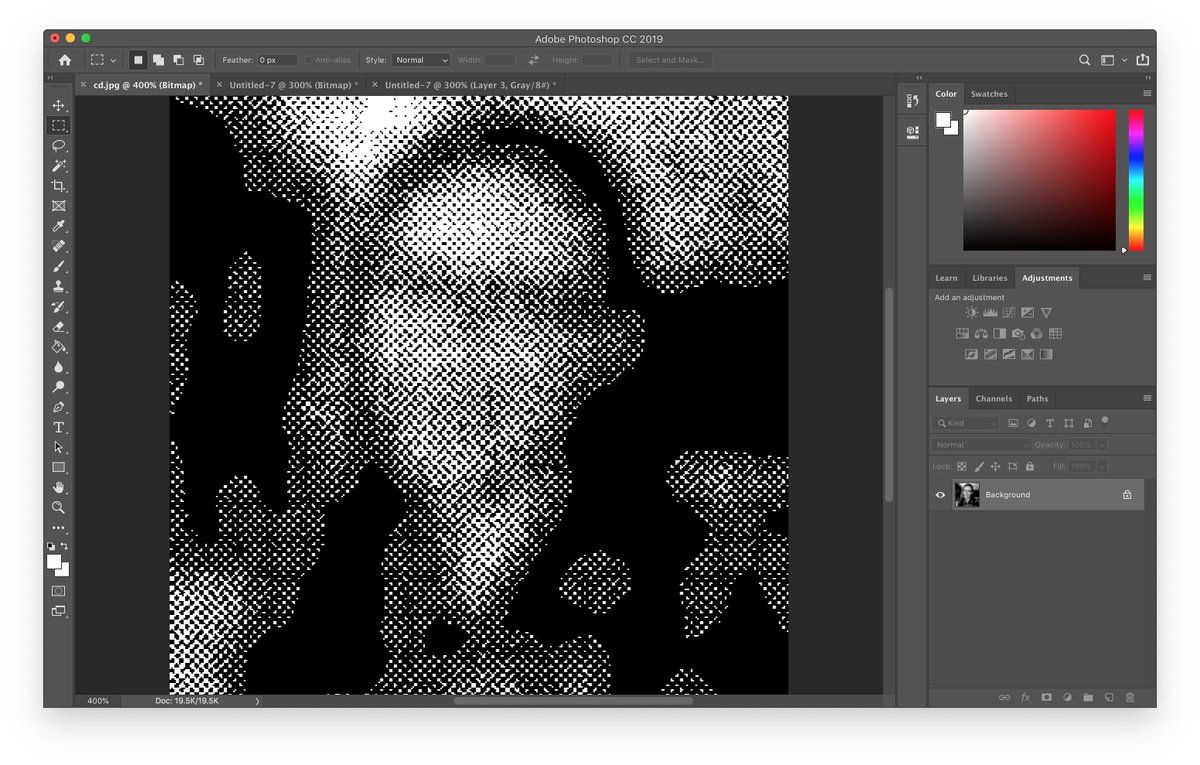This screenshot has width=1200, height=765.
Task: Select the Hand tool
Action: [59, 487]
